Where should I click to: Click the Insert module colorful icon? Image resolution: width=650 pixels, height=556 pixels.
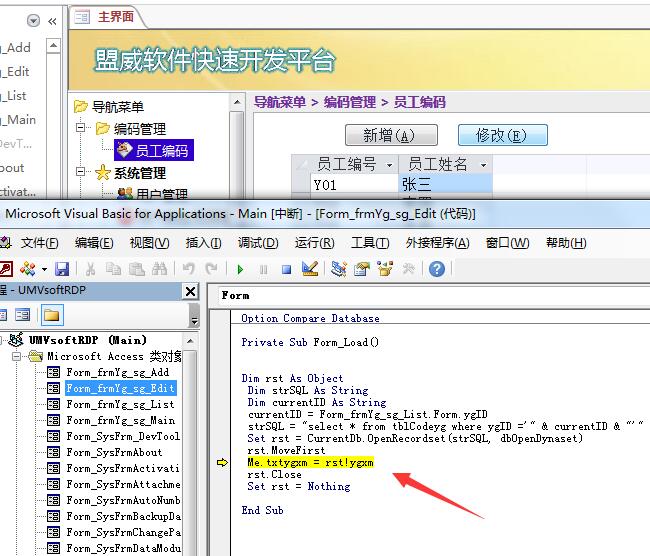28,270
